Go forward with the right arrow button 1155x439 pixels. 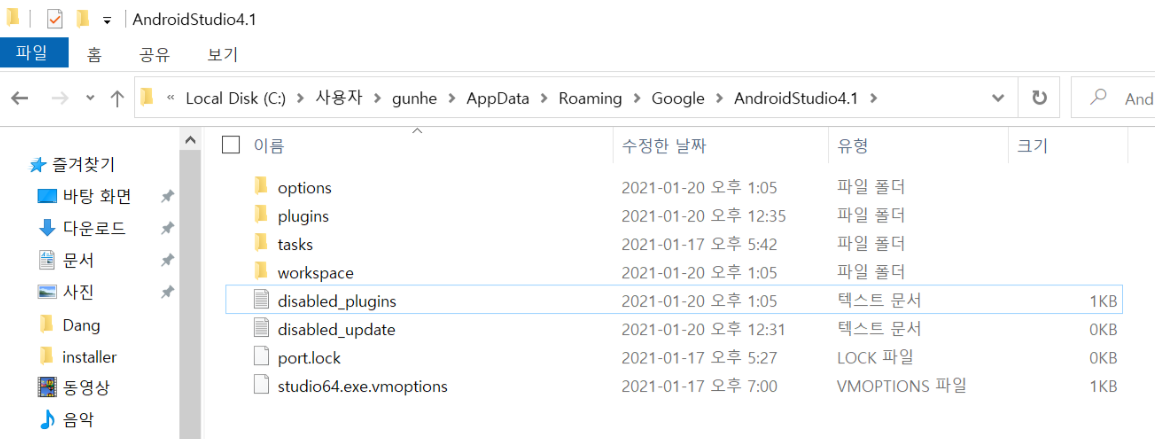61,98
